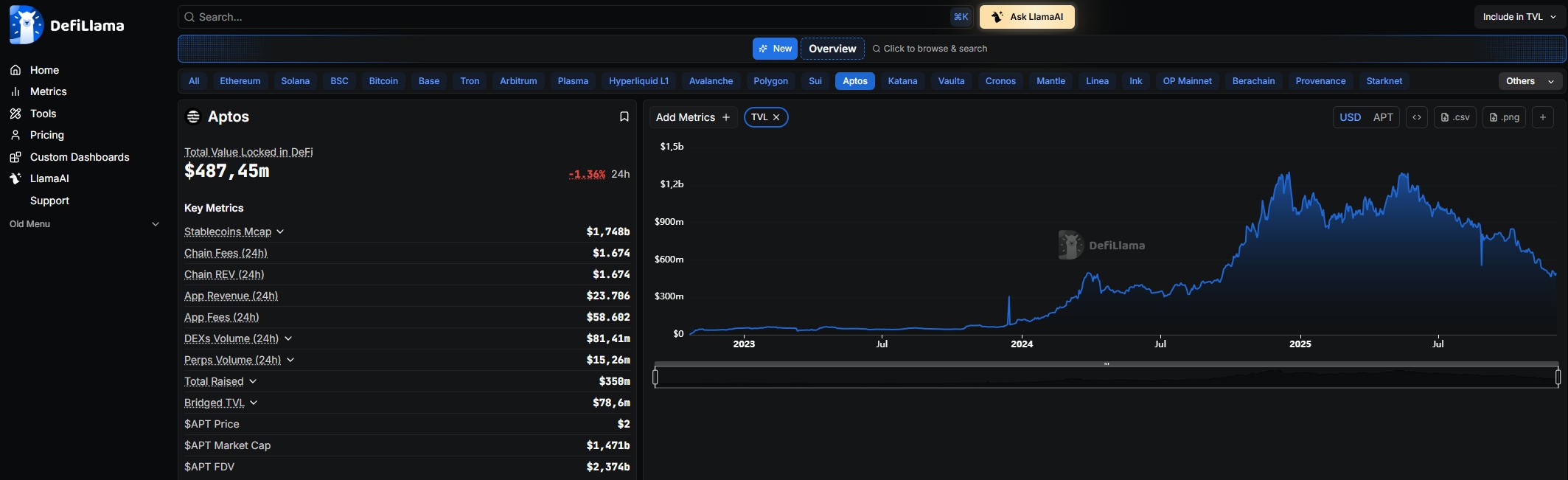Image resolution: width=1568 pixels, height=480 pixels.
Task: Open the Custom Dashboards sidebar item
Action: pyautogui.click(x=79, y=157)
